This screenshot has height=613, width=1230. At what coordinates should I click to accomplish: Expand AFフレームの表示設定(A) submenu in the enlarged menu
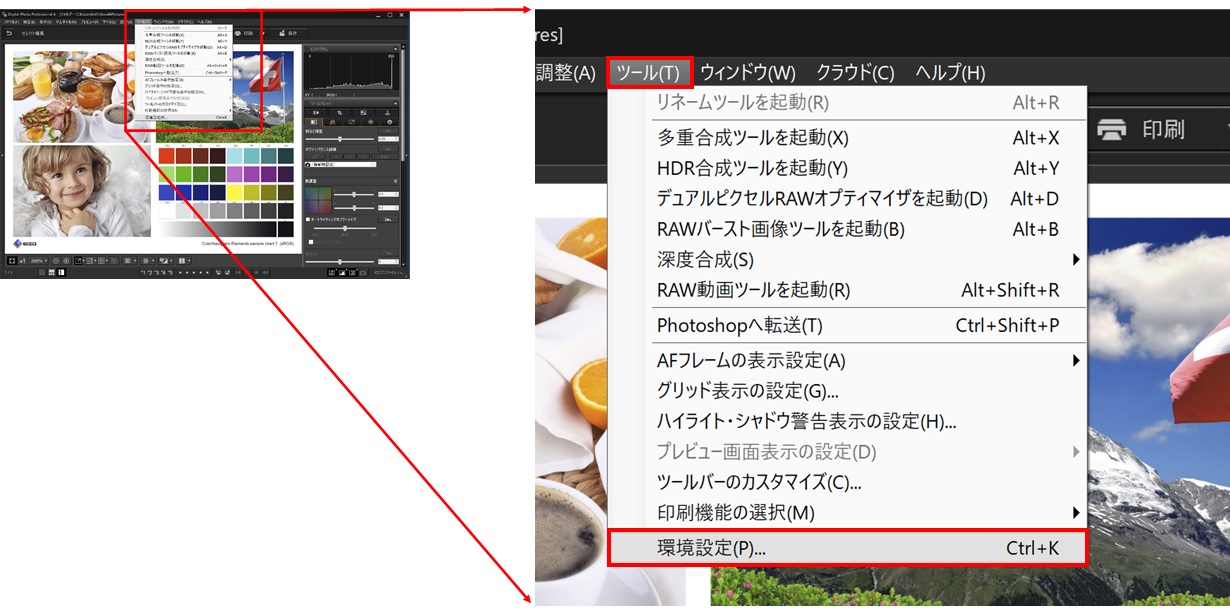point(847,360)
